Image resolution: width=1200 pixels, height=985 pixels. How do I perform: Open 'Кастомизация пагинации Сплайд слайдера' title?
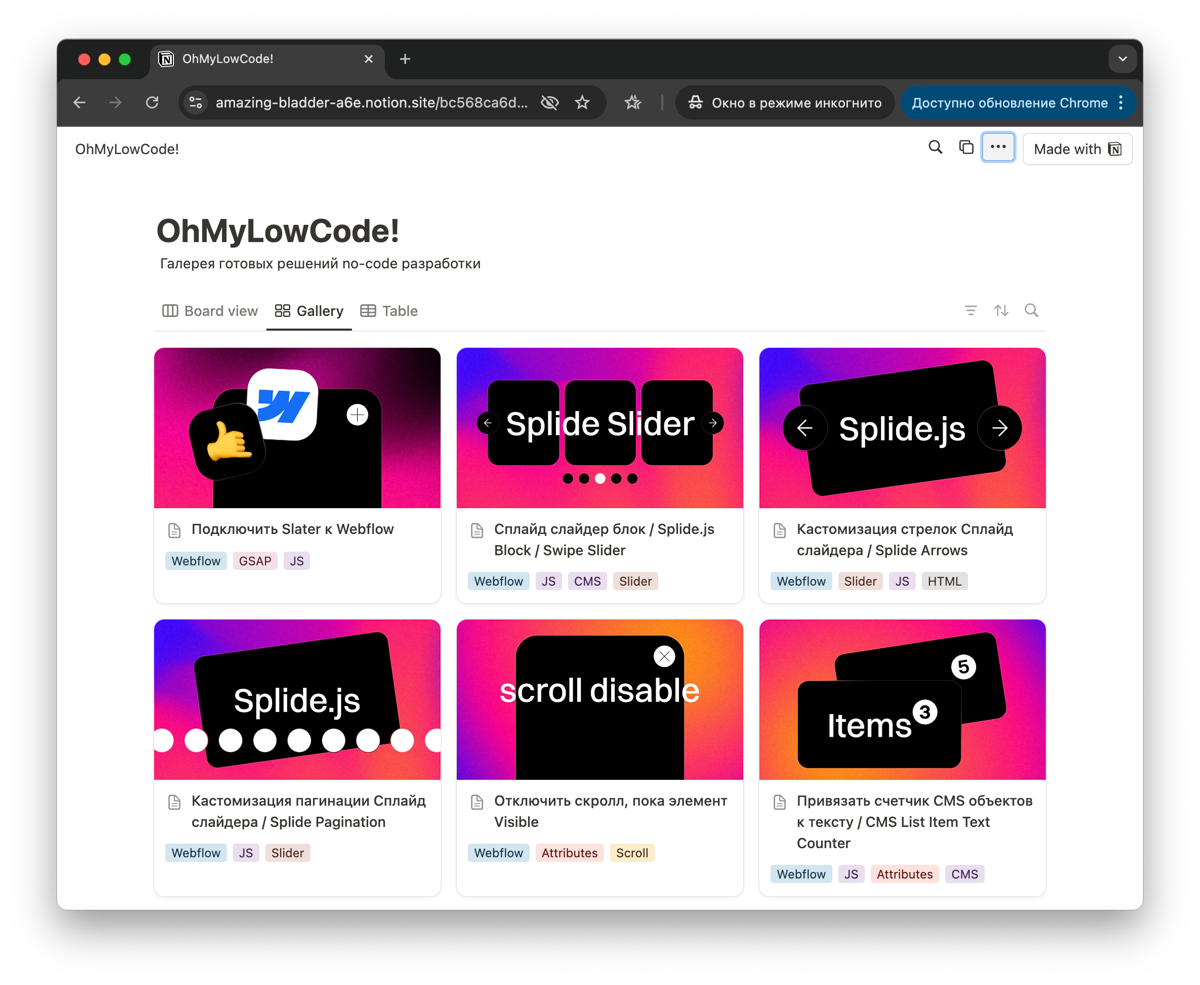pos(309,812)
